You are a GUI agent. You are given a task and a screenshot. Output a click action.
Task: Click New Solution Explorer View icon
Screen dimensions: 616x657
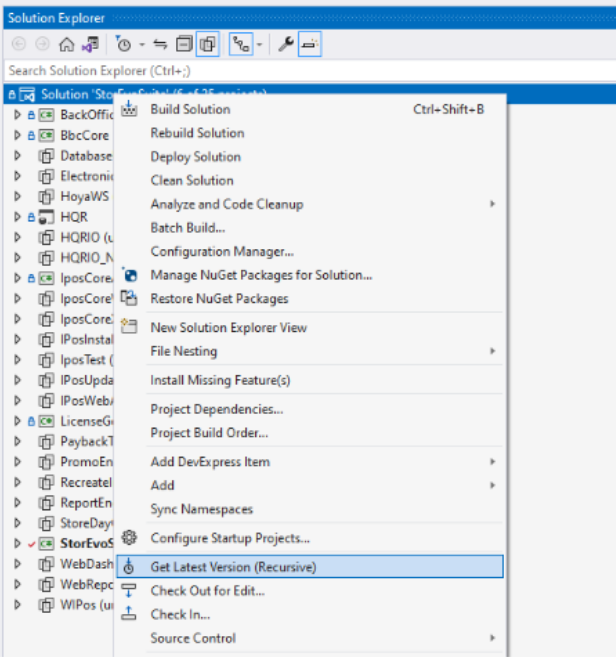click(x=129, y=326)
